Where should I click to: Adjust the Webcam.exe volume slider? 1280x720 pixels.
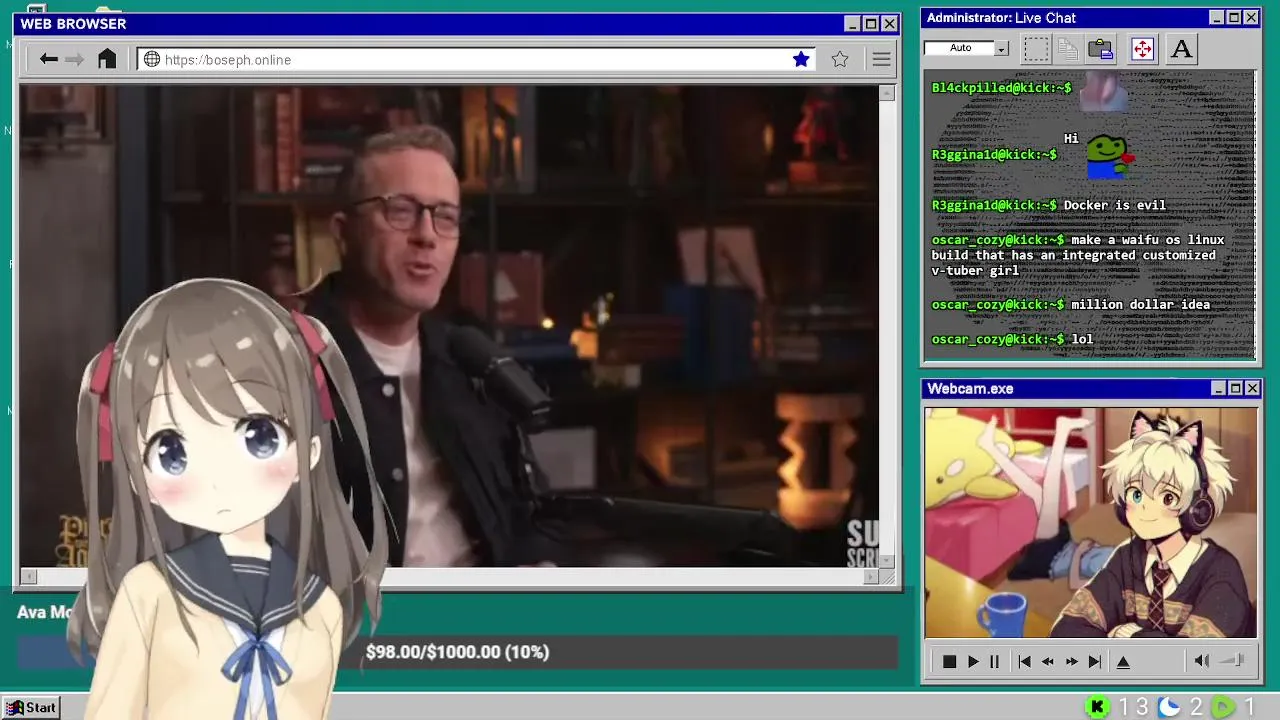coord(1233,660)
